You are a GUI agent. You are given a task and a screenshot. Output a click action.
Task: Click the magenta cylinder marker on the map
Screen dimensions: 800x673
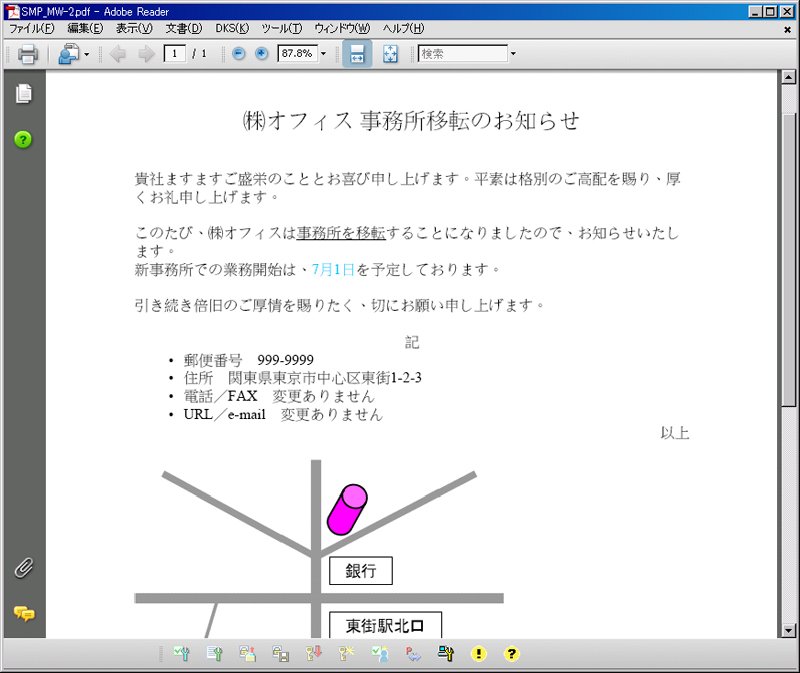click(x=347, y=510)
